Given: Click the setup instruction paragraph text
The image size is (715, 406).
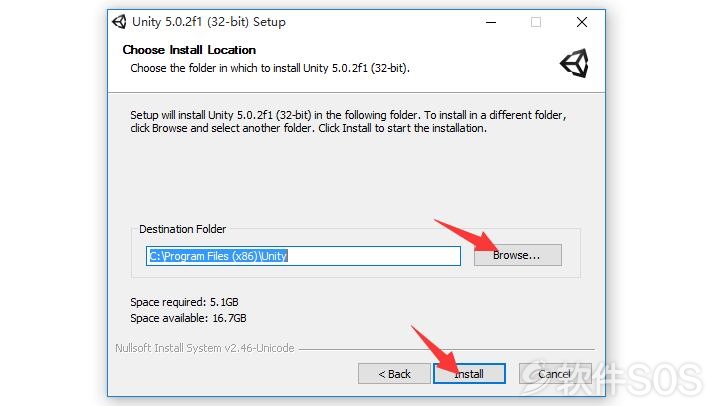Looking at the screenshot, I should [x=348, y=121].
